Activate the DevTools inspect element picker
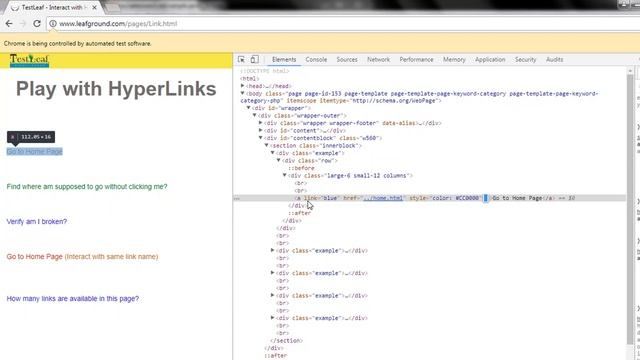This screenshot has height=360, width=640. tap(241, 60)
